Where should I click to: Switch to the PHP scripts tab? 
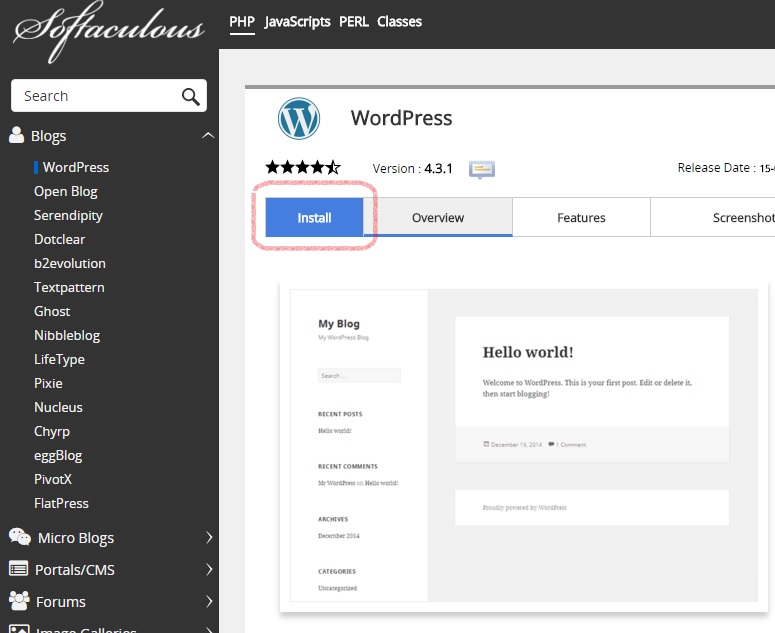pyautogui.click(x=242, y=22)
